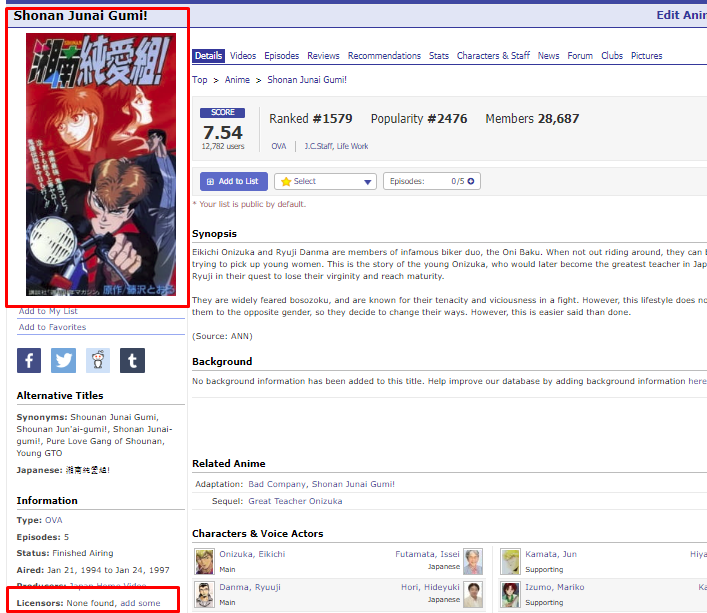707x613 pixels.
Task: Click the J.C.Staff studio link
Action: pos(322,146)
